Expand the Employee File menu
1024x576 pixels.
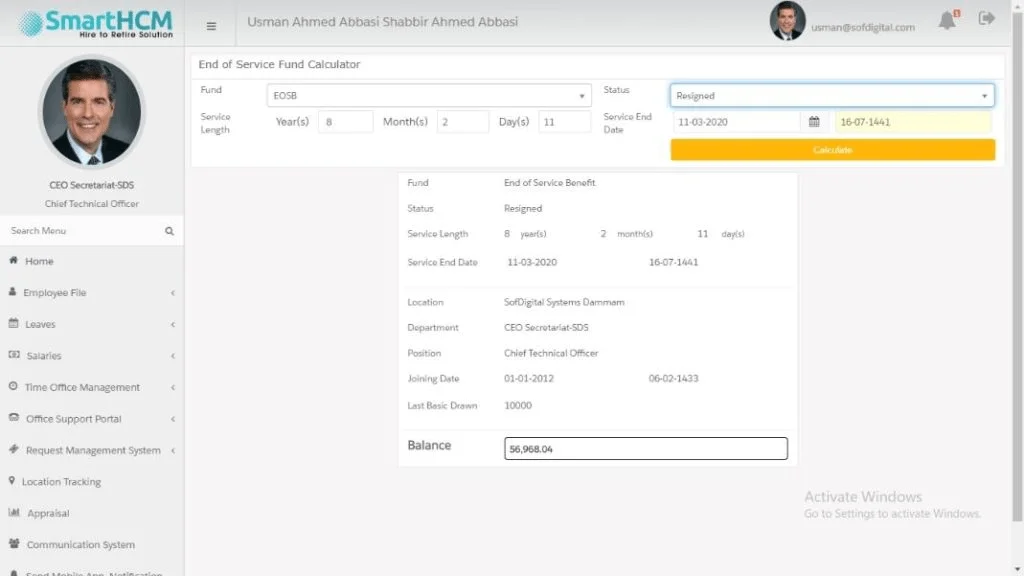click(x=91, y=293)
